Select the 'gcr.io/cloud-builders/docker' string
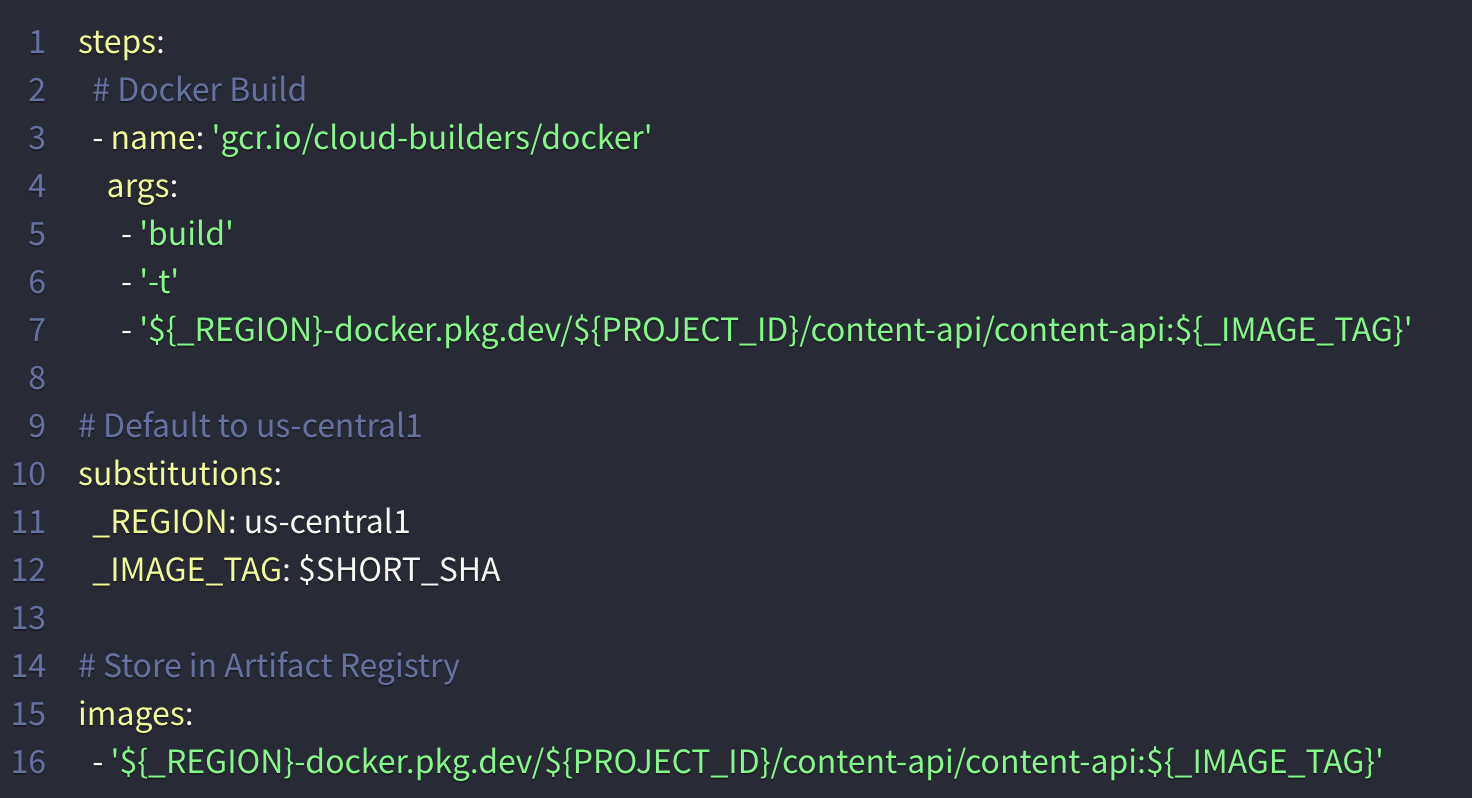Image resolution: width=1472 pixels, height=798 pixels. point(432,138)
